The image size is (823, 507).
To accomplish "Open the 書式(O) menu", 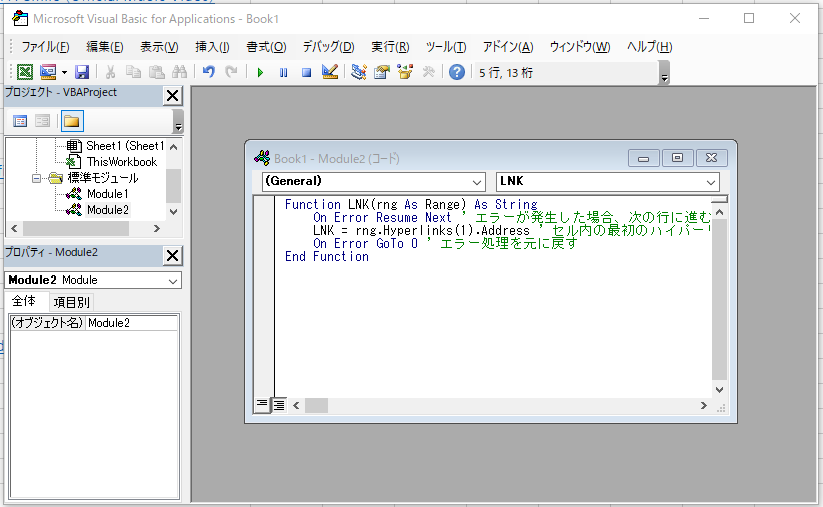I will [266, 47].
